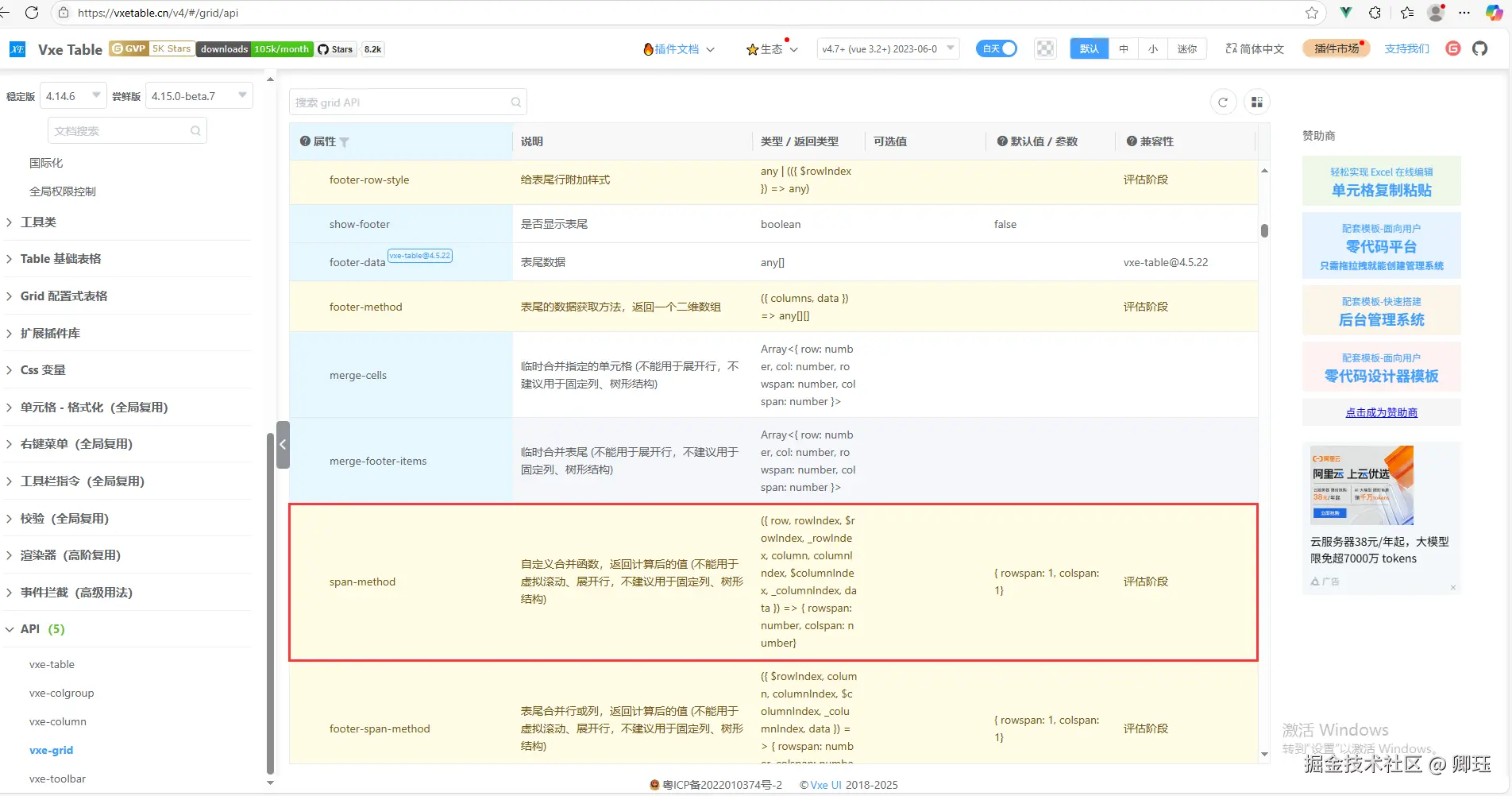1512x796 pixels.
Task: Switch language via 简体中文 button
Action: click(1255, 49)
